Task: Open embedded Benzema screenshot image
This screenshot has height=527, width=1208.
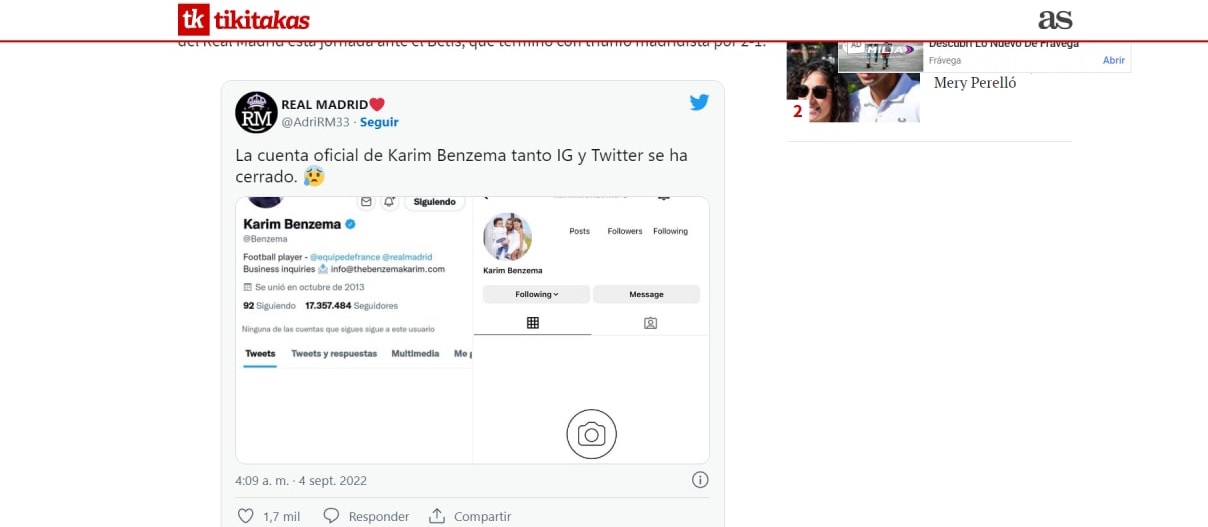Action: tap(472, 330)
